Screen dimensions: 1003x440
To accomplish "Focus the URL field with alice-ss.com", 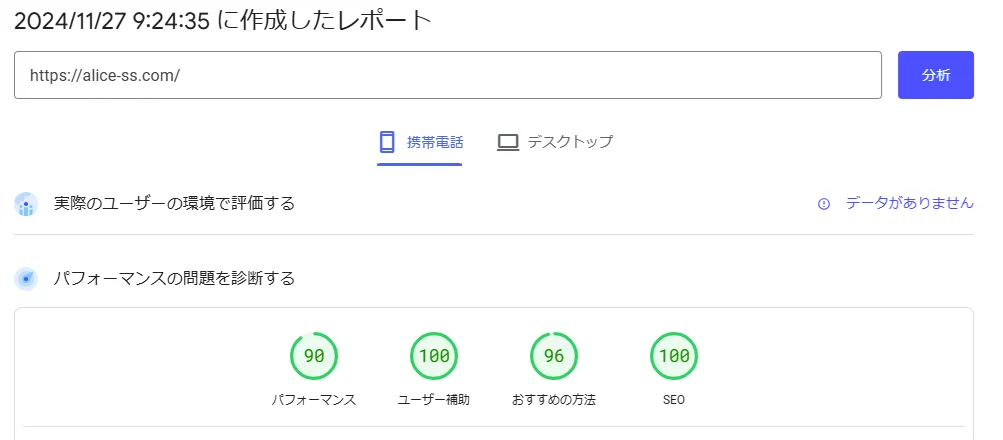I will pyautogui.click(x=448, y=75).
